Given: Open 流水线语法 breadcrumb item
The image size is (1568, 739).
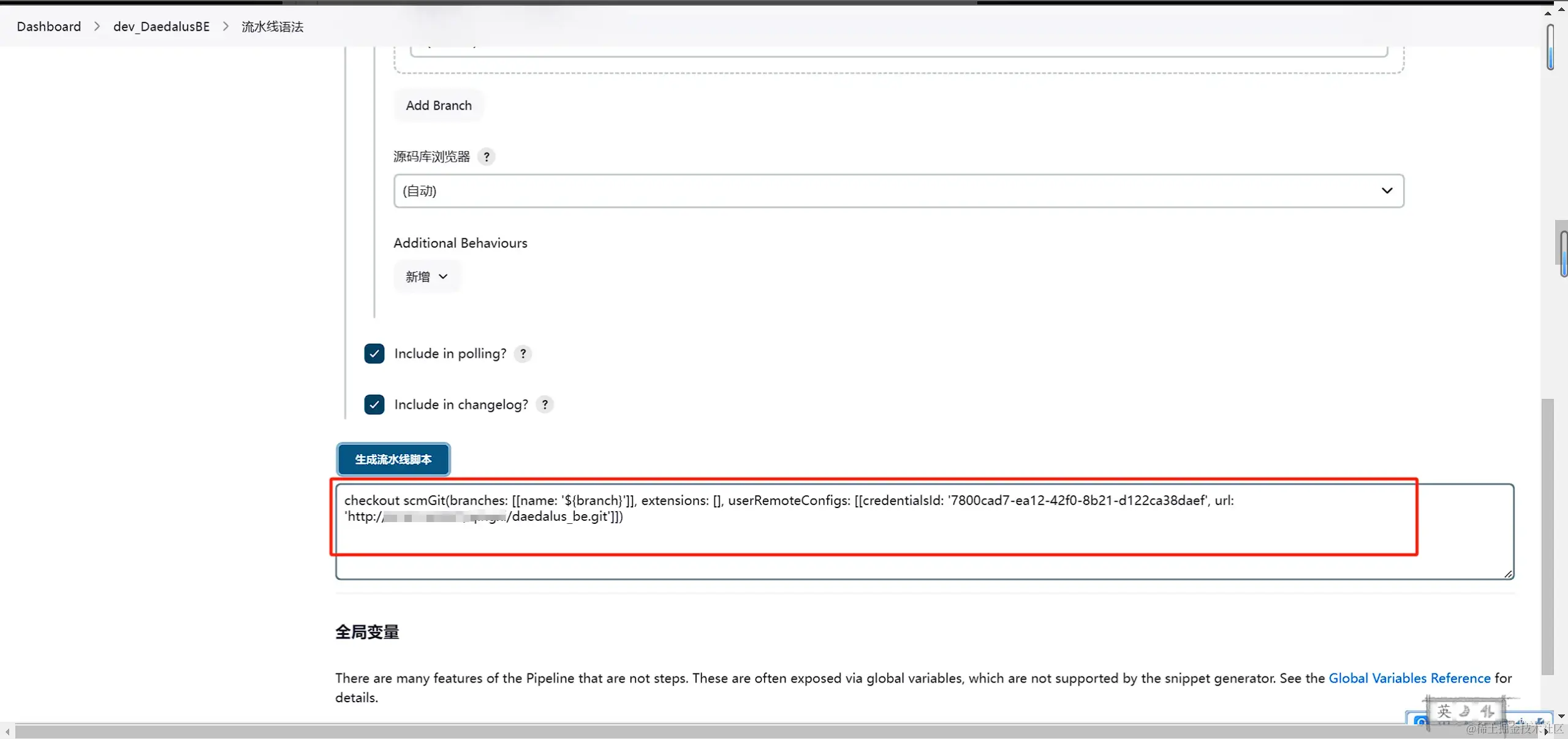Looking at the screenshot, I should [272, 26].
